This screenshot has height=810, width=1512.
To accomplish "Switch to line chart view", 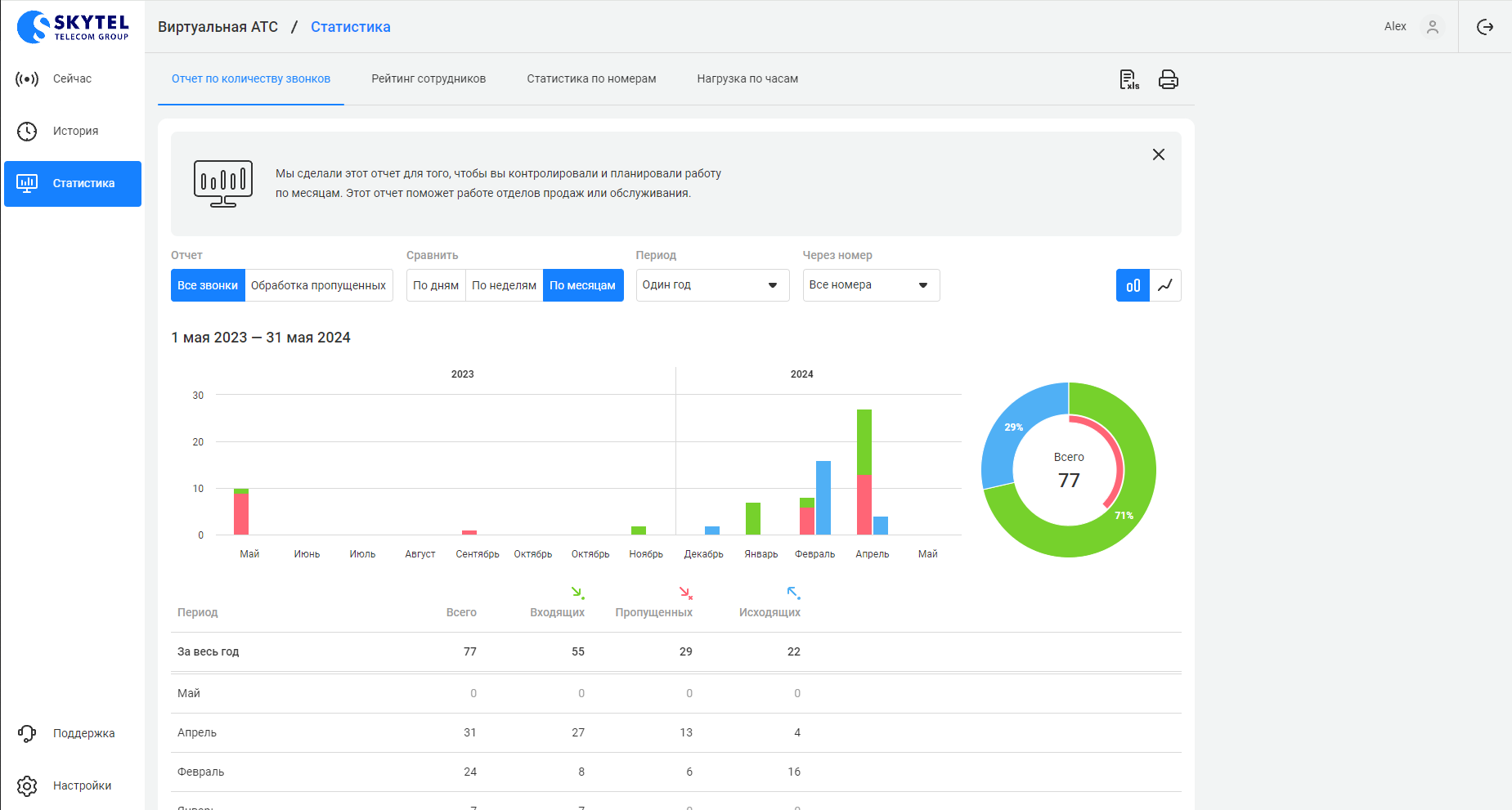I will point(1165,285).
